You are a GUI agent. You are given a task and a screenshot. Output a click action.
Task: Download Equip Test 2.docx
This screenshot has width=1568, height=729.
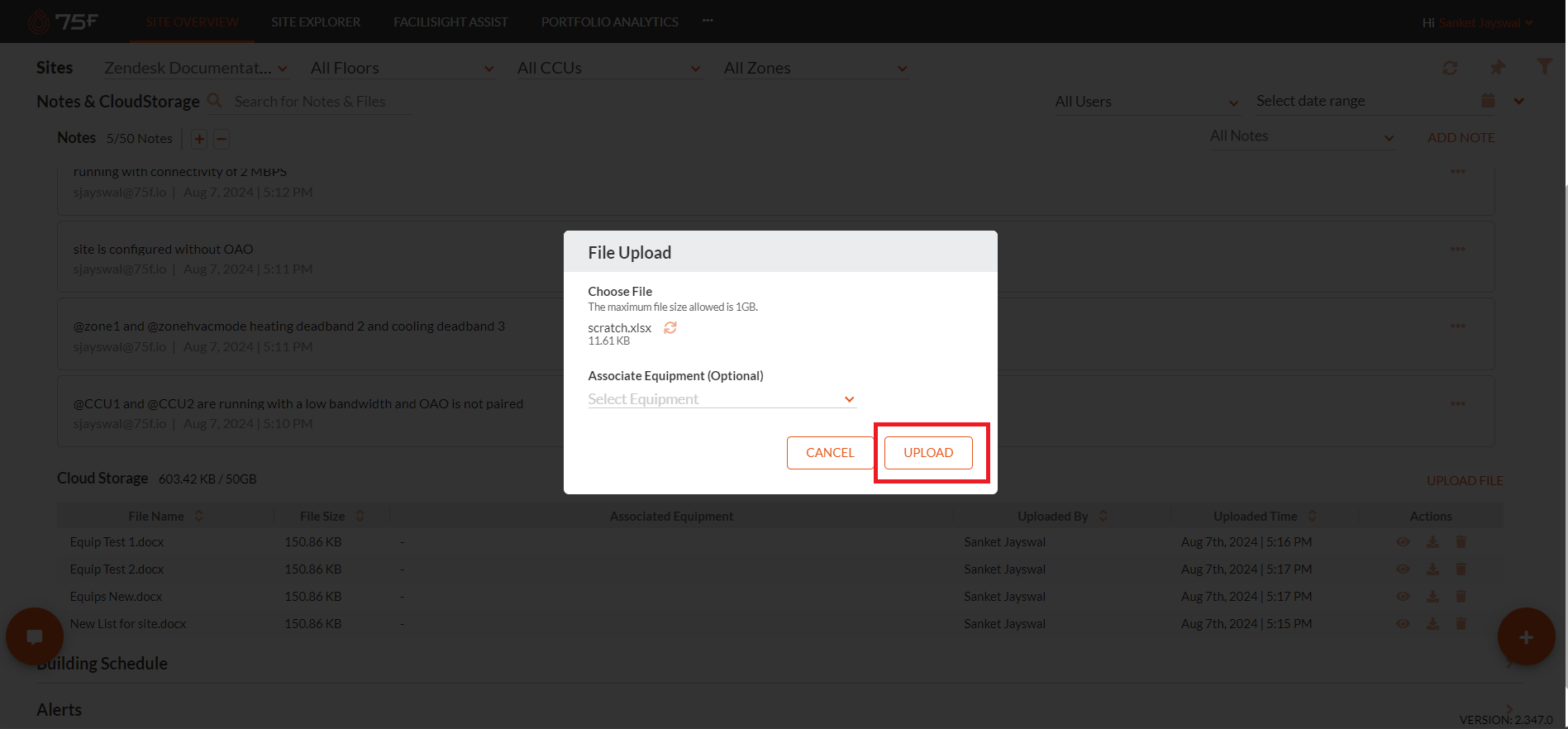(1432, 569)
